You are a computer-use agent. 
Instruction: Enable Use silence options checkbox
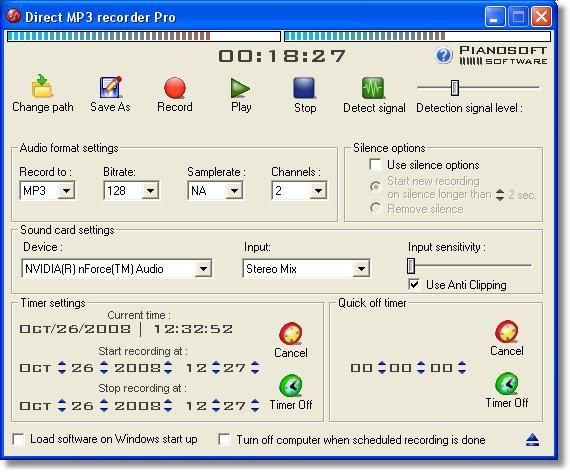[375, 164]
